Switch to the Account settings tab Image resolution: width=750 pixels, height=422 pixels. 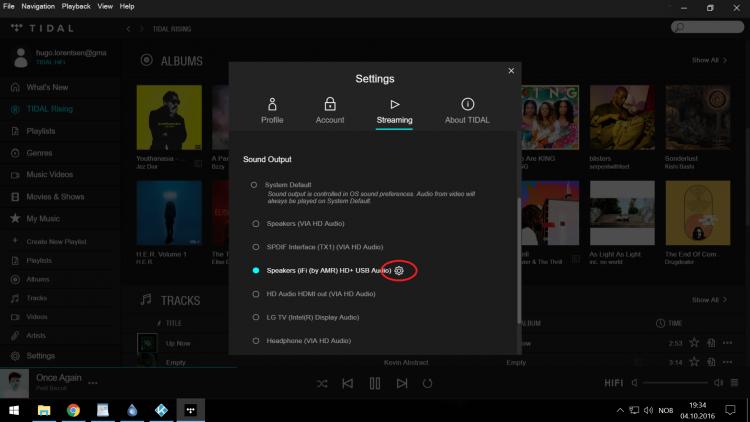coord(330,111)
